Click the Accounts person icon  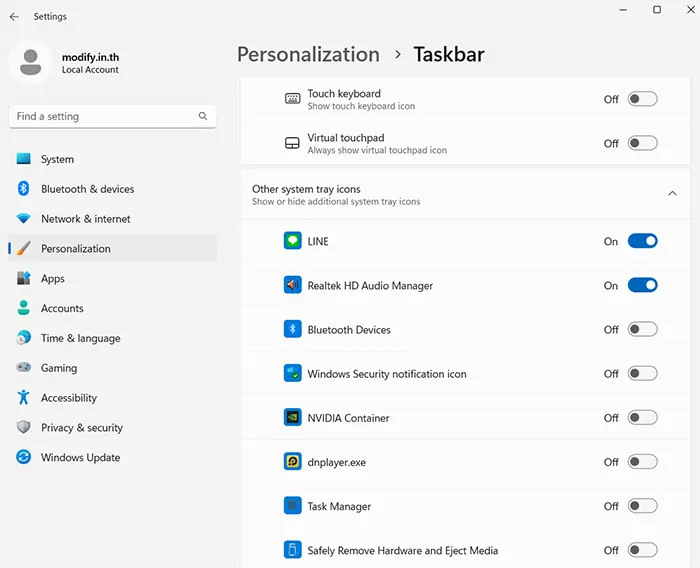pyautogui.click(x=23, y=308)
